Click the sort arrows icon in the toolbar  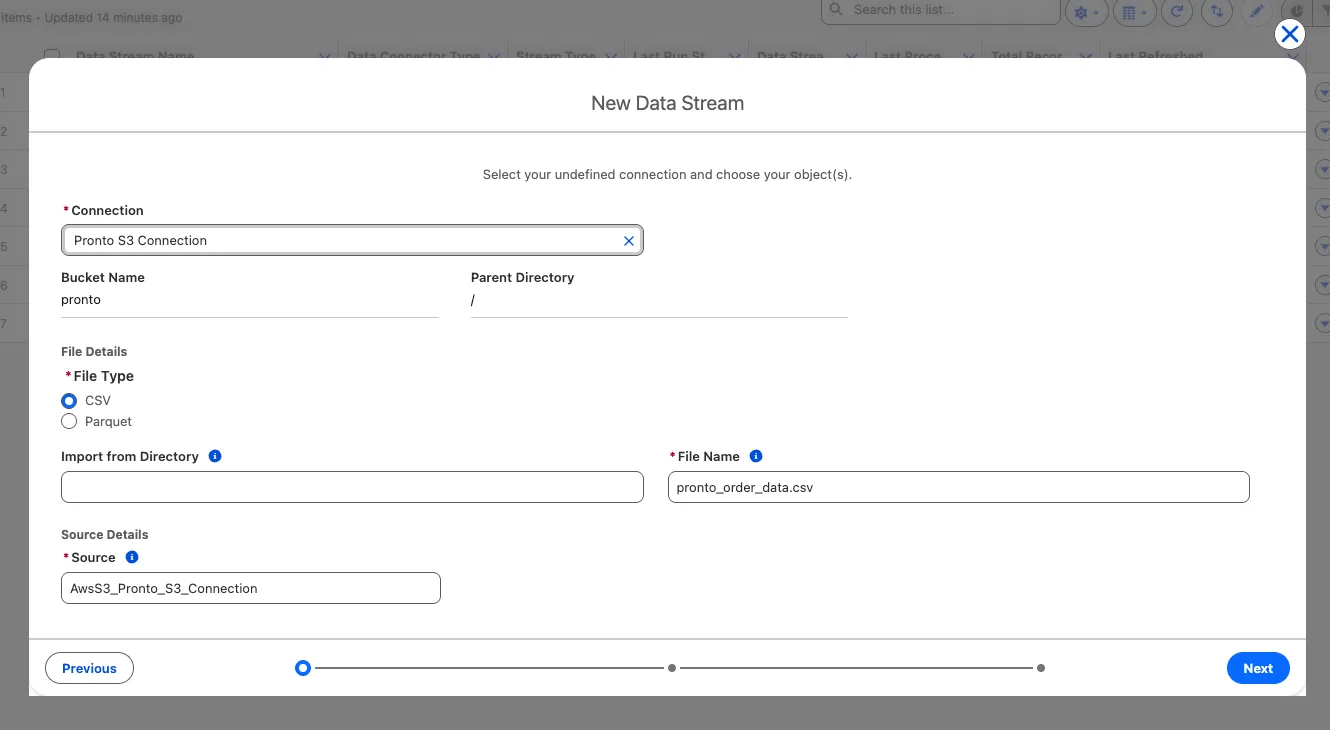pos(1217,12)
